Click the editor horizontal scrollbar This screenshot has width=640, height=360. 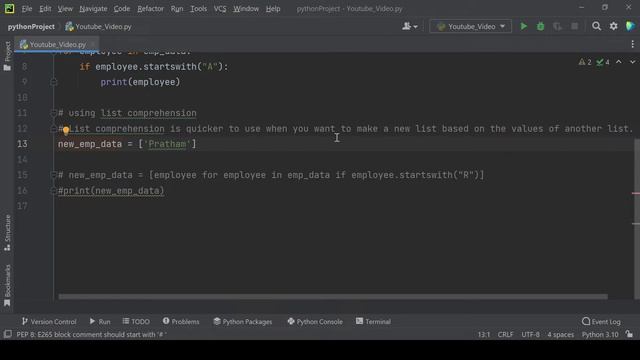(333, 297)
